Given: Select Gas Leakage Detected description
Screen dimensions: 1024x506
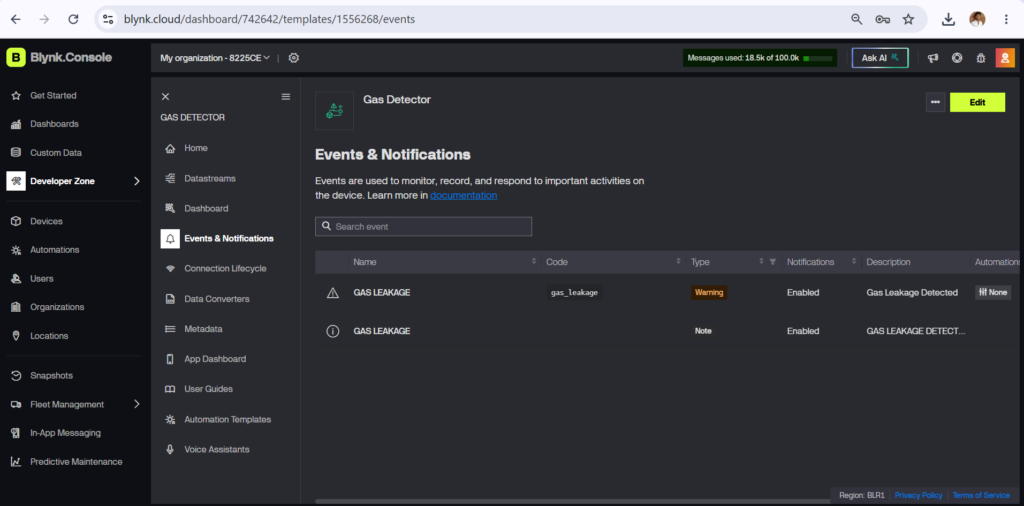Looking at the screenshot, I should point(912,293).
